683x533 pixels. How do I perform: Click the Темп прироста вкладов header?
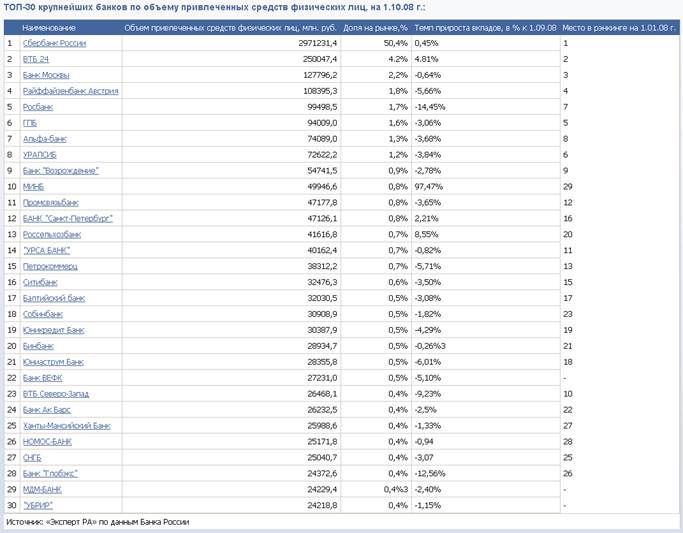(x=485, y=28)
